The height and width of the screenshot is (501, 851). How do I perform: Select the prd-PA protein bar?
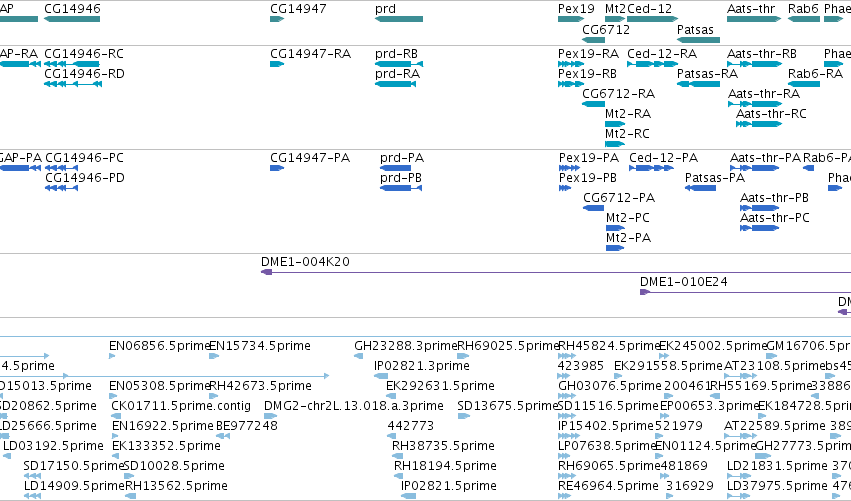tap(395, 168)
